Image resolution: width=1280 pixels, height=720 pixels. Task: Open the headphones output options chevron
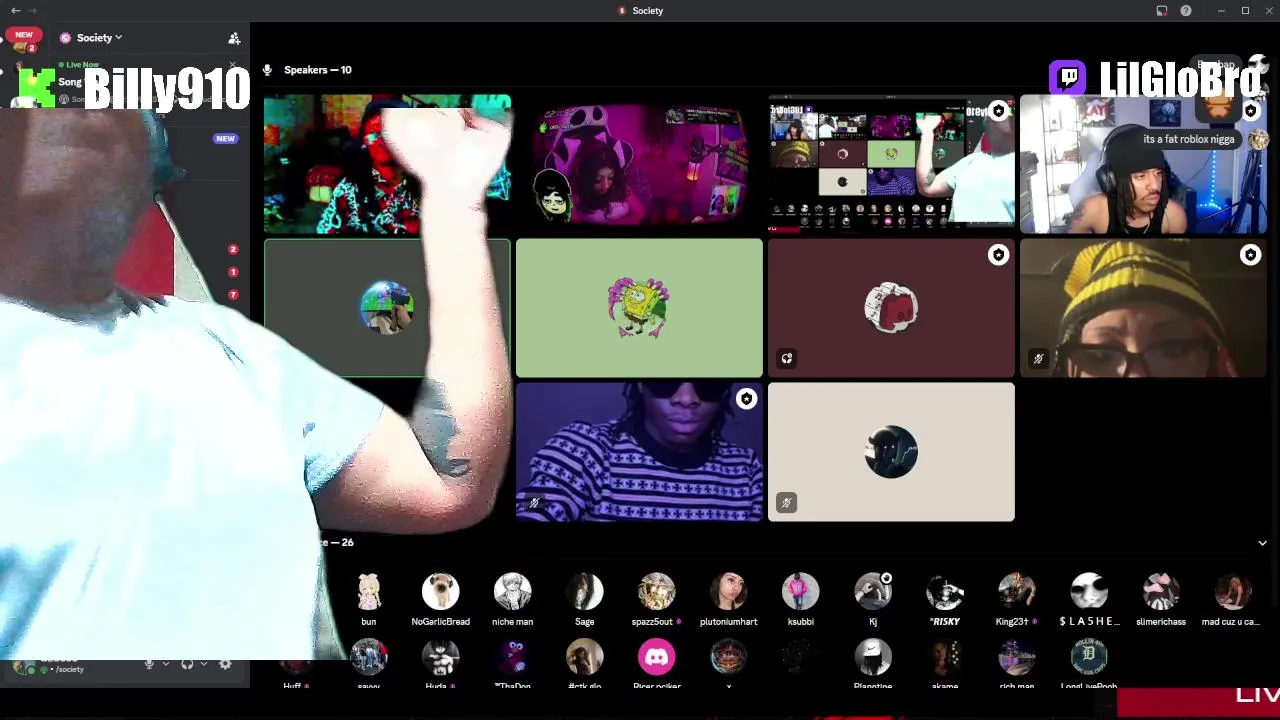pos(204,664)
